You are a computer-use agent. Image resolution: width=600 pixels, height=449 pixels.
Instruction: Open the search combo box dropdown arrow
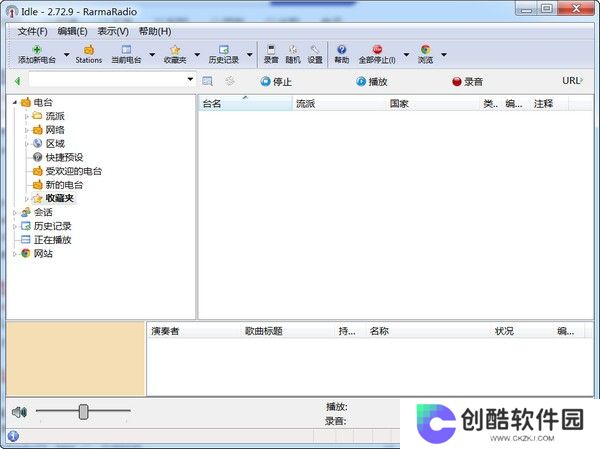[190, 80]
